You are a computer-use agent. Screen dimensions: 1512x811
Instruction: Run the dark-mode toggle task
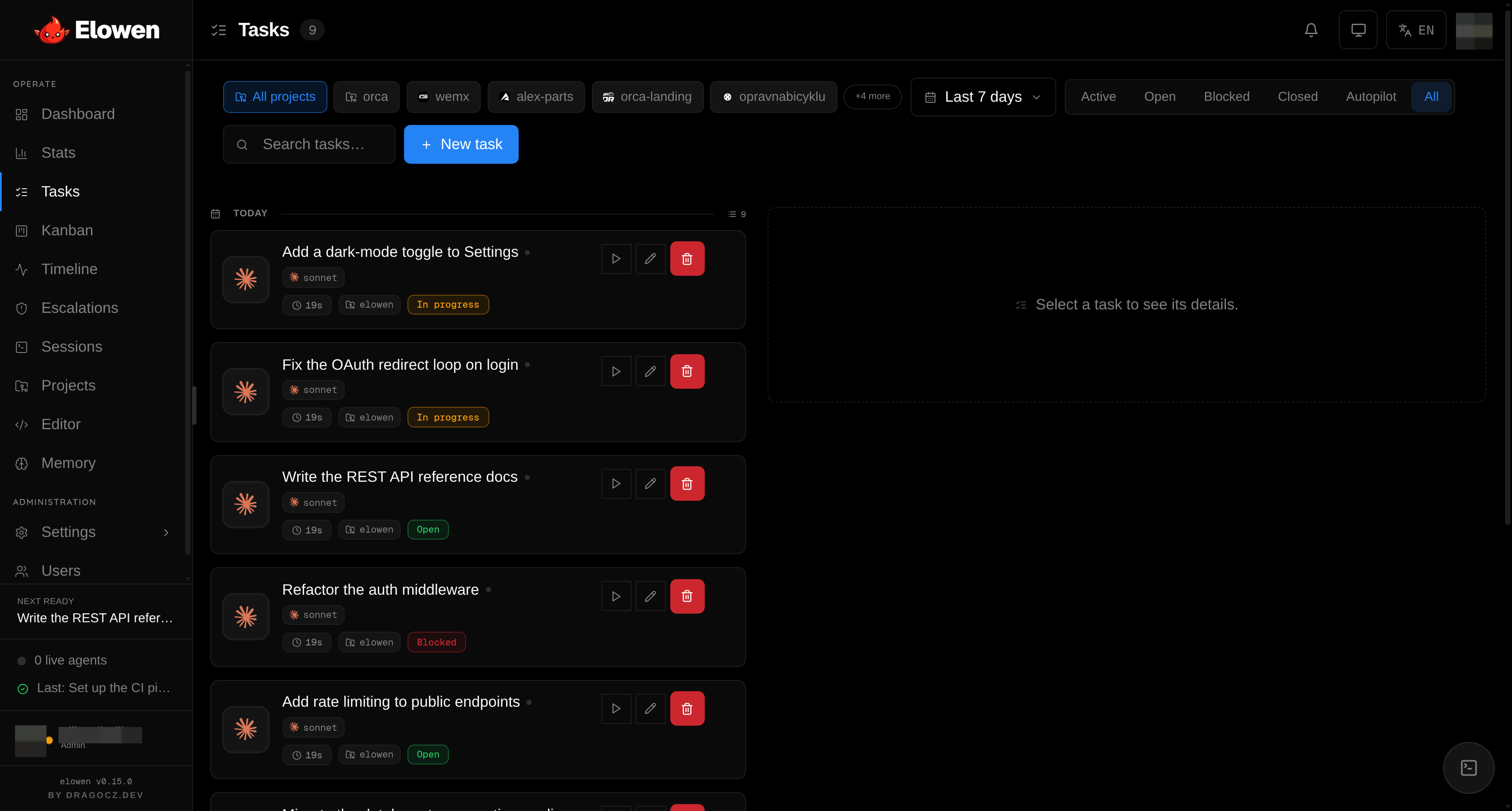pos(616,259)
